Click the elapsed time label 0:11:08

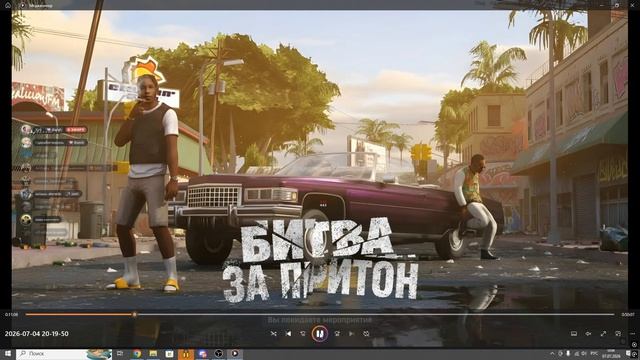click(11, 315)
